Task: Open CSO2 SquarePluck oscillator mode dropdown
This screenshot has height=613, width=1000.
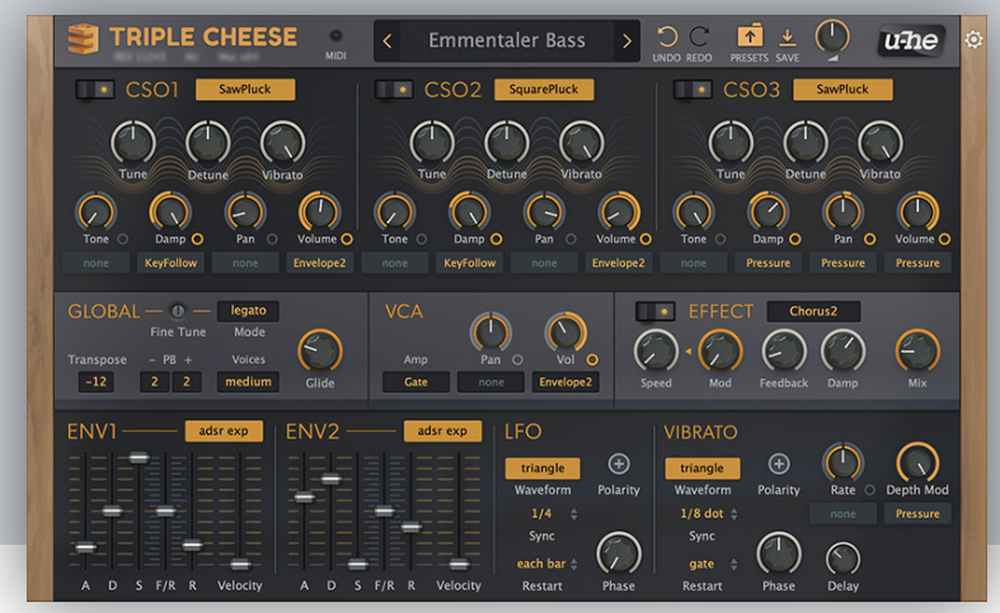Action: (543, 90)
